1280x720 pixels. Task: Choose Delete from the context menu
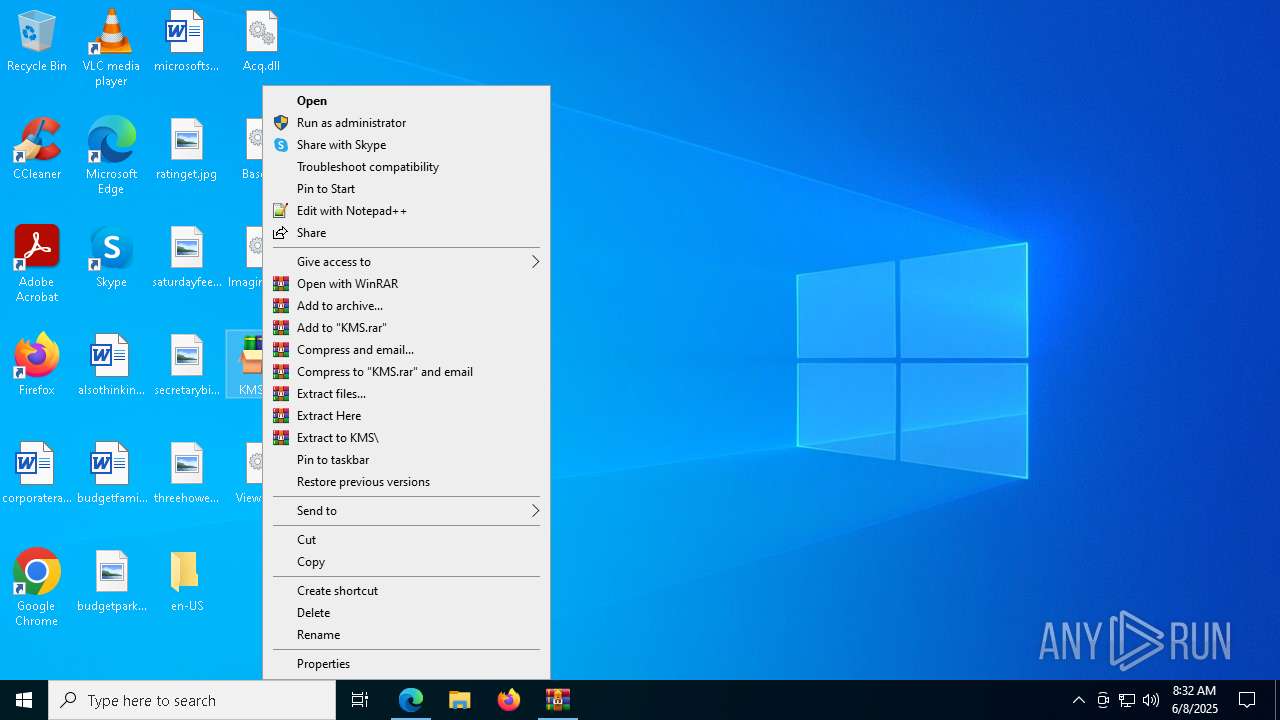[406, 613]
